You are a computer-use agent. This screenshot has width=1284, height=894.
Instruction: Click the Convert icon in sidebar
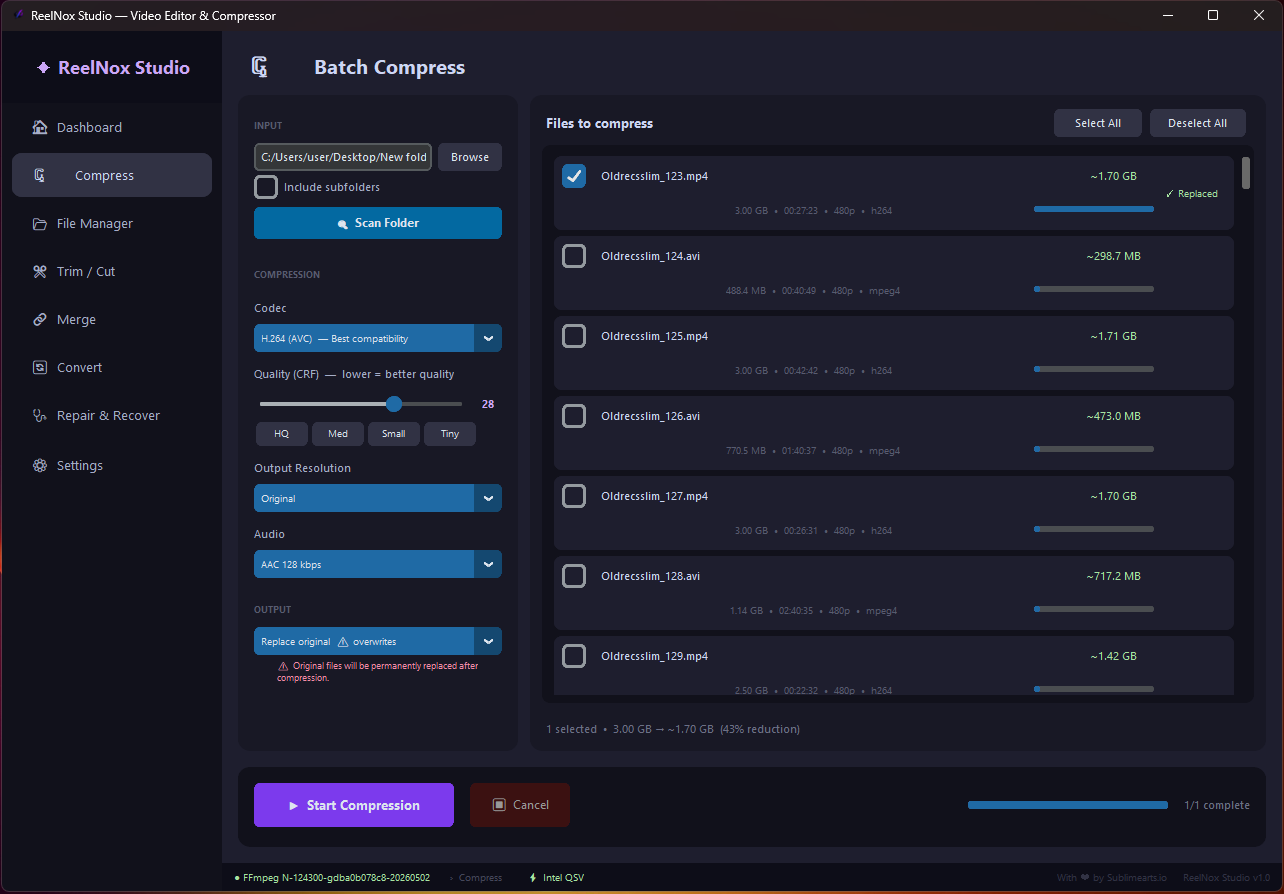(x=40, y=367)
